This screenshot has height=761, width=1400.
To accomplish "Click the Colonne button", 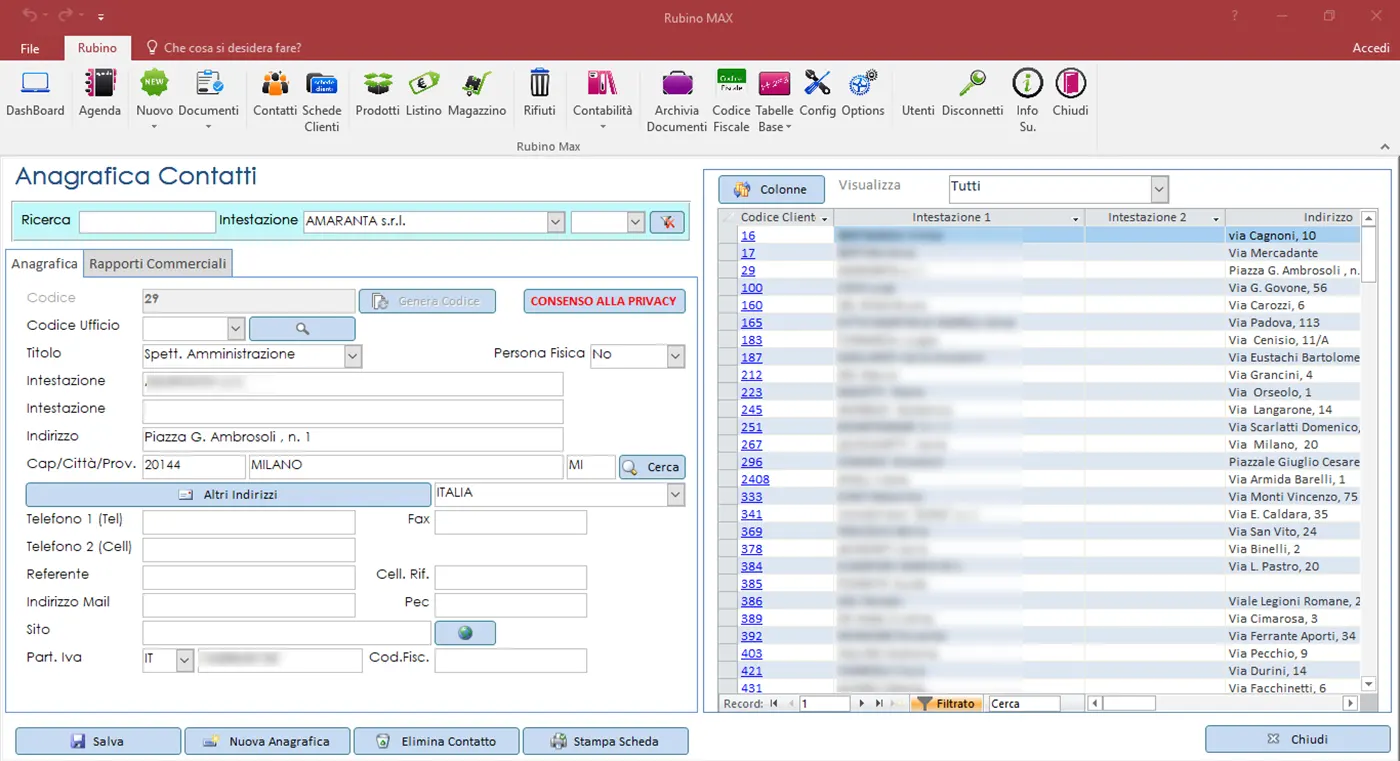I will [771, 189].
